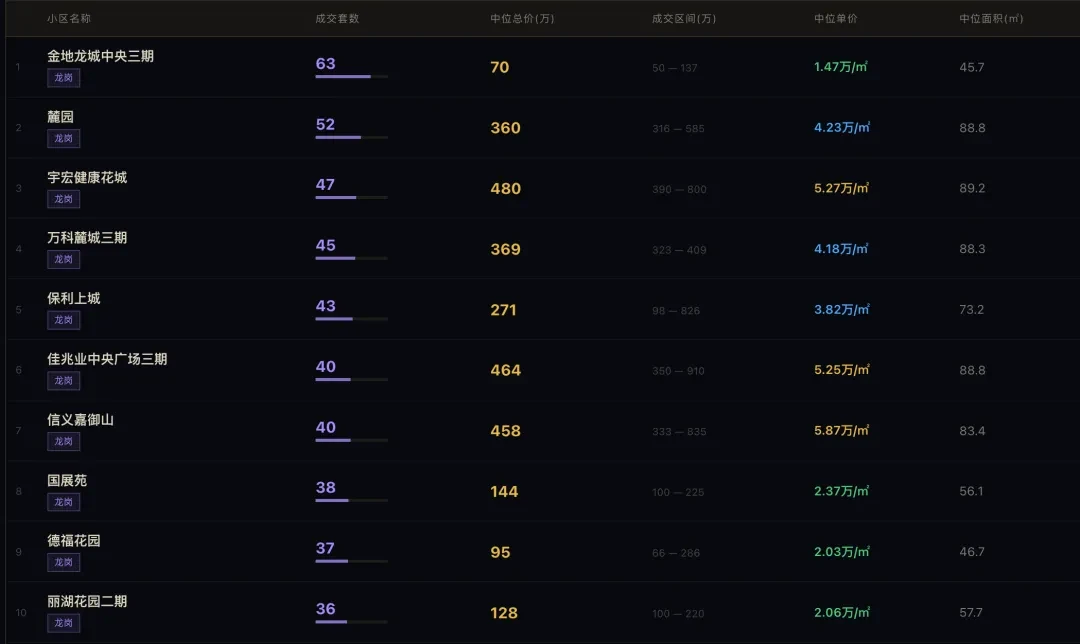Open the 金地龙城中央三期 community link
Image resolution: width=1080 pixels, height=644 pixels.
tap(100, 56)
